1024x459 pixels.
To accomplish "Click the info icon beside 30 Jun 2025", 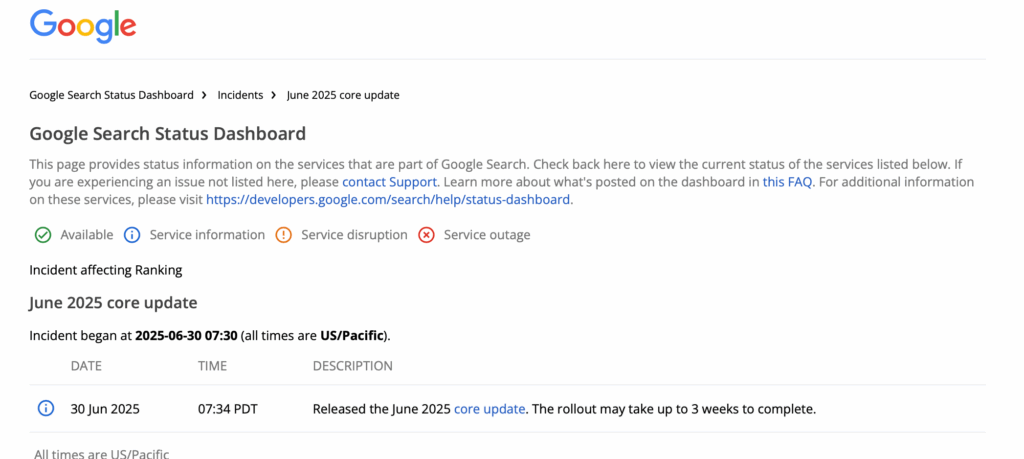I will 45,408.
